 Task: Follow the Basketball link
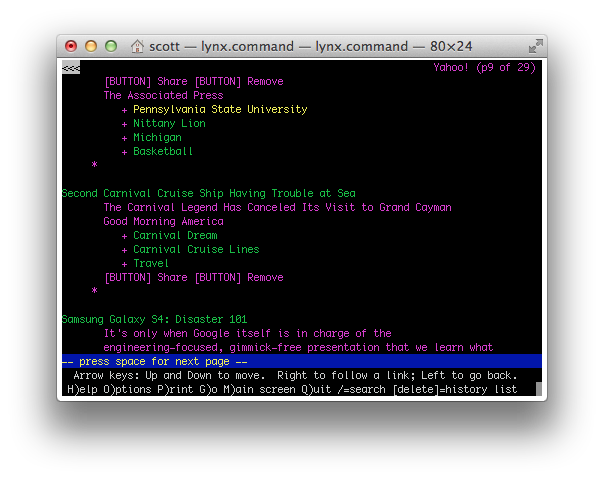click(x=163, y=151)
